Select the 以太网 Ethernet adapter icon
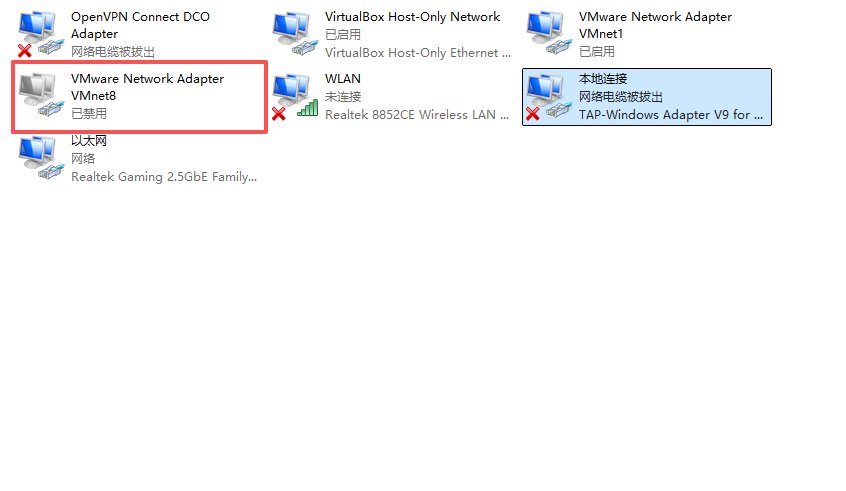 pos(40,157)
